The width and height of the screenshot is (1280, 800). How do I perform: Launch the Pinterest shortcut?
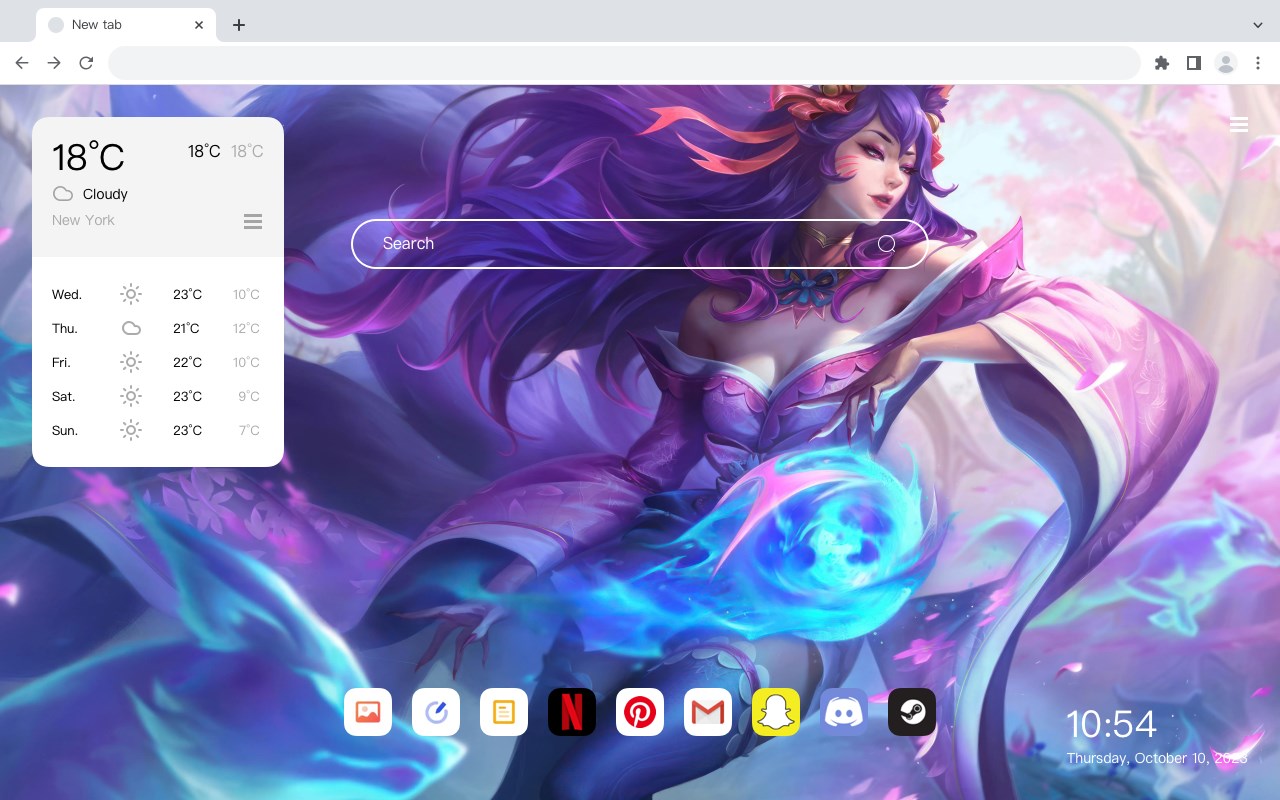(640, 712)
